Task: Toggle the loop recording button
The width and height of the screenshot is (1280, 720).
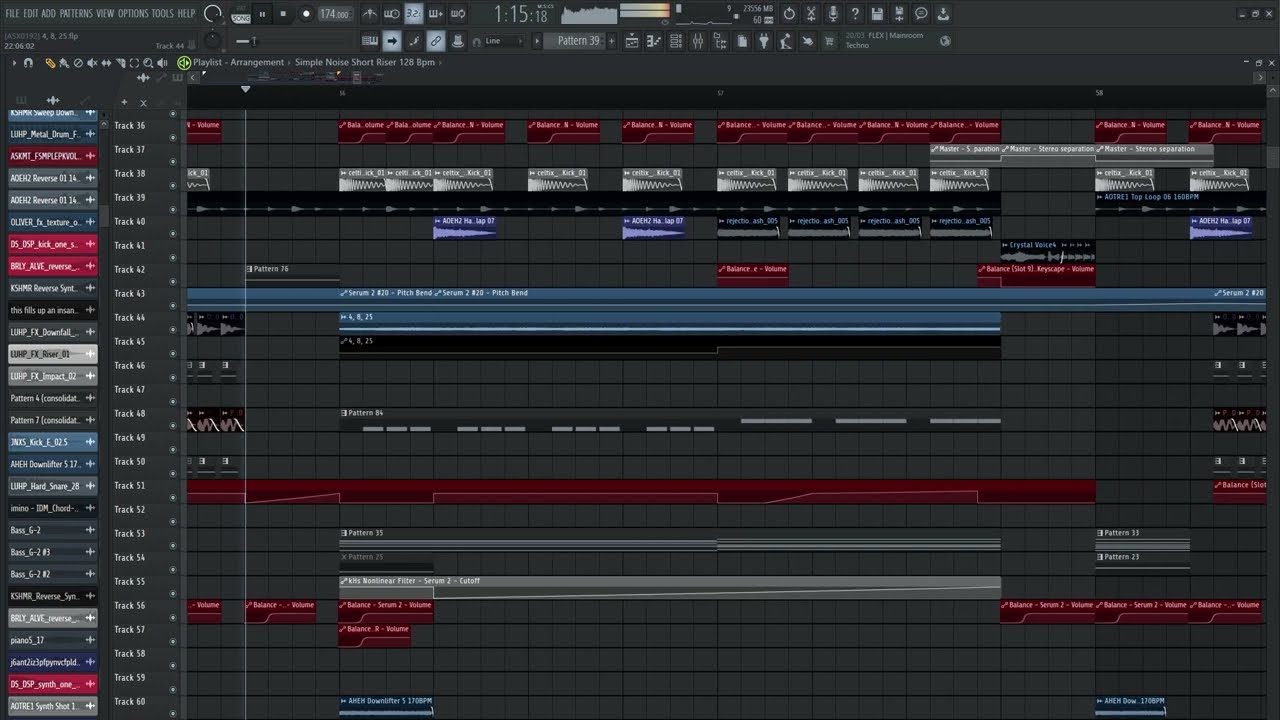Action: click(x=458, y=14)
